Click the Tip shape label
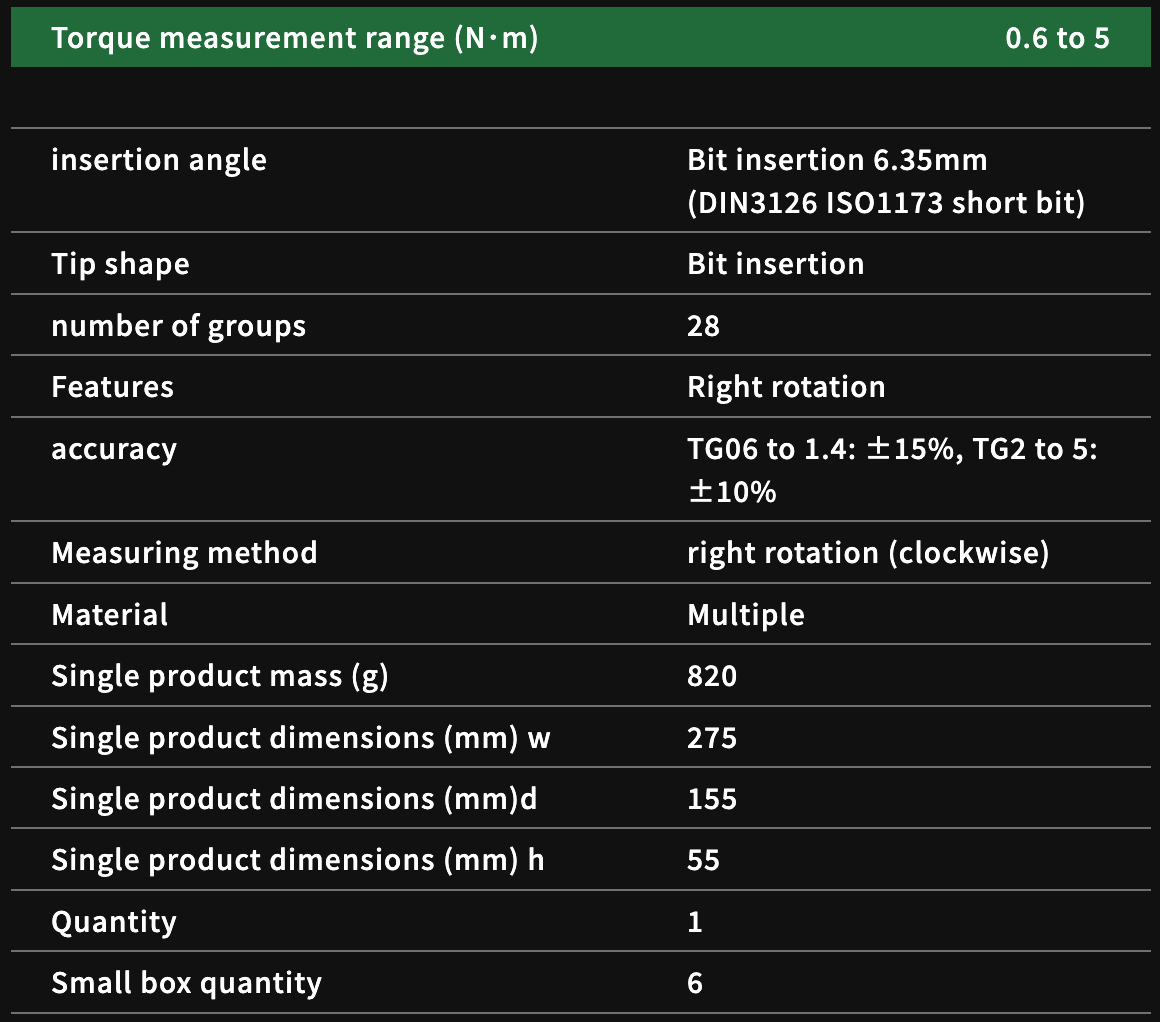The height and width of the screenshot is (1022, 1160). [120, 264]
